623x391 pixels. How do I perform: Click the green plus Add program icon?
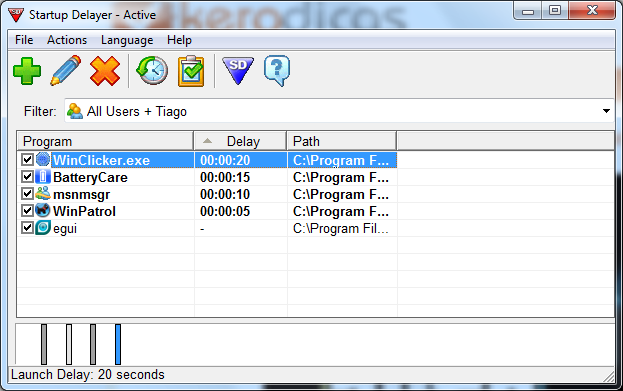(27, 71)
